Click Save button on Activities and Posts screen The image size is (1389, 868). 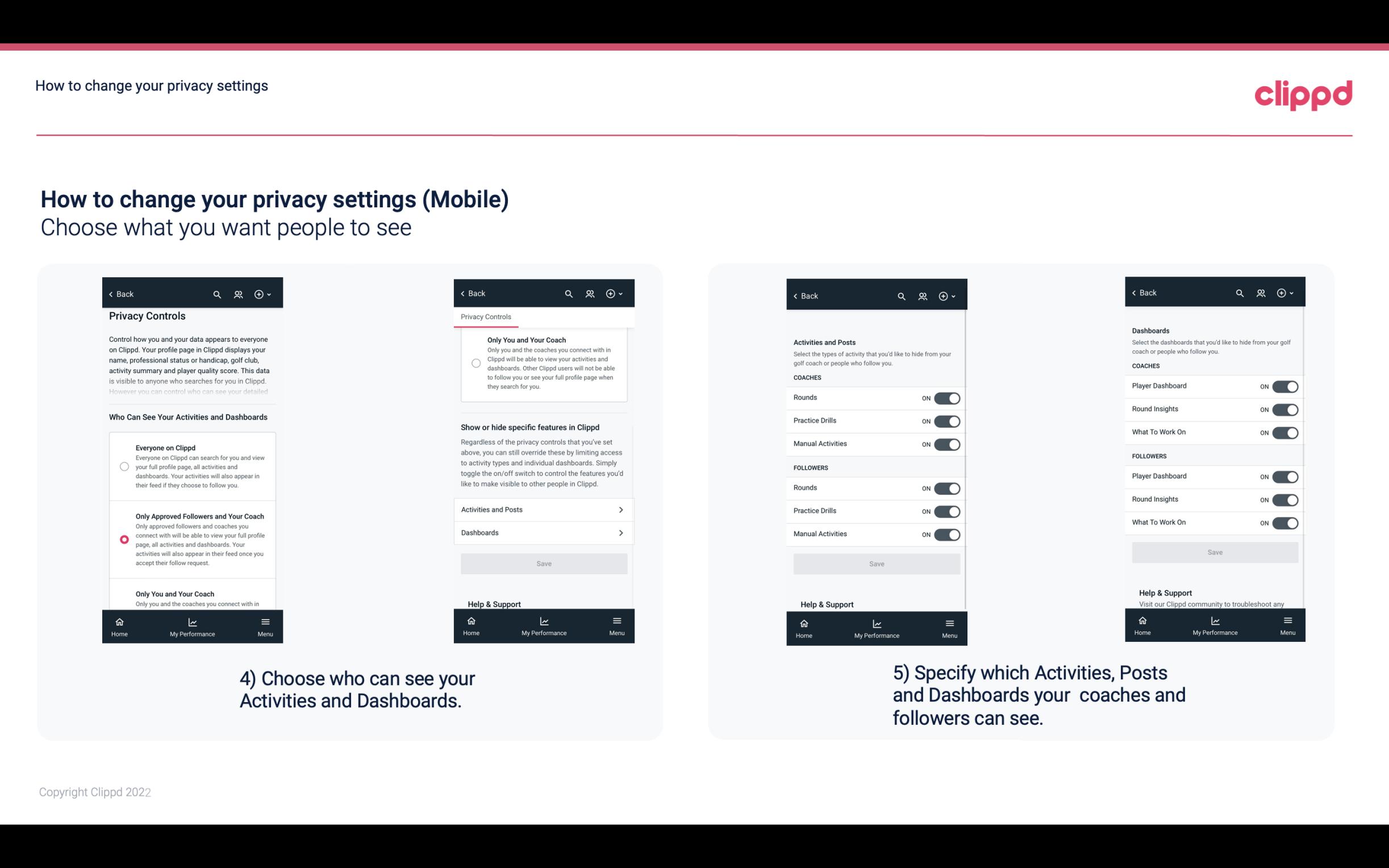[x=875, y=563]
